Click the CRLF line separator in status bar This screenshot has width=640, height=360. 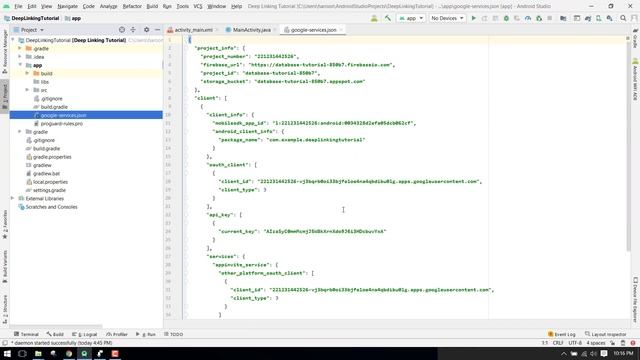558,343
